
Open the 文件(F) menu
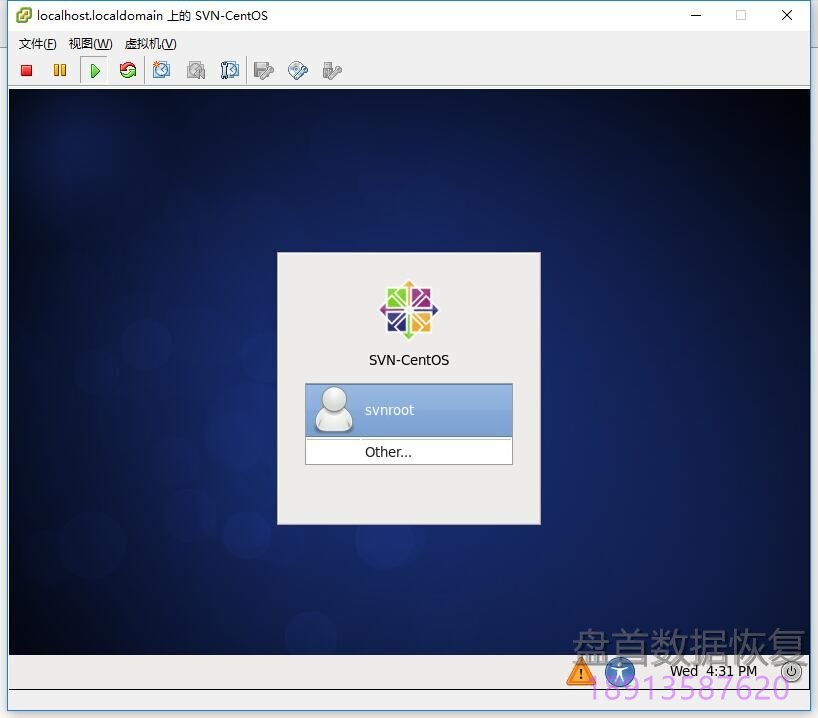coord(38,44)
